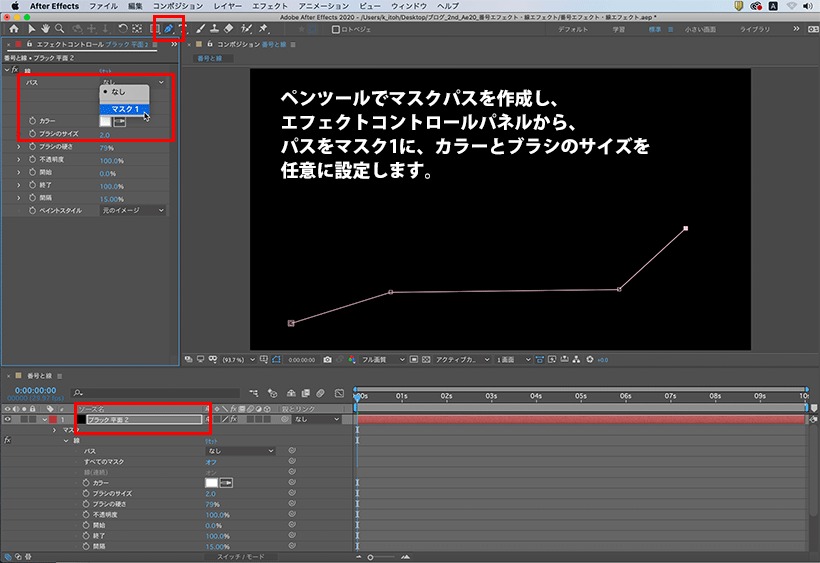Click the timeline zoom slider handle
The width and height of the screenshot is (820, 563).
pyautogui.click(x=370, y=557)
